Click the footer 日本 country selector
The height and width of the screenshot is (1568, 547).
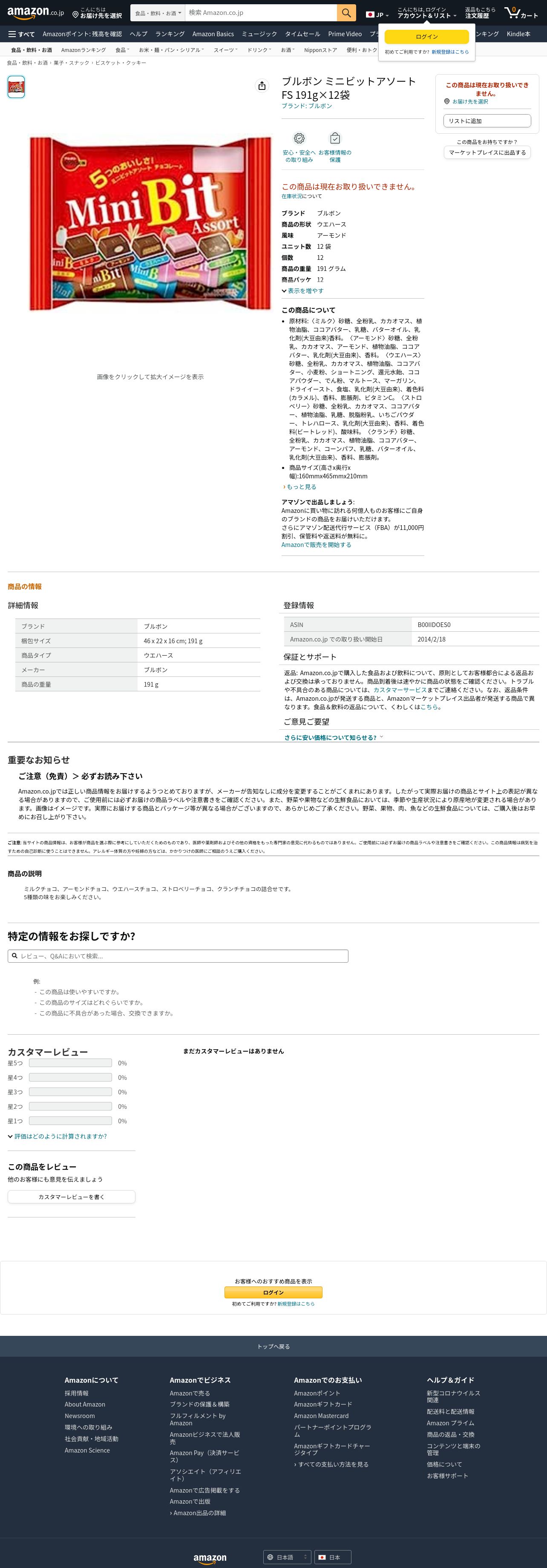pos(333,1557)
